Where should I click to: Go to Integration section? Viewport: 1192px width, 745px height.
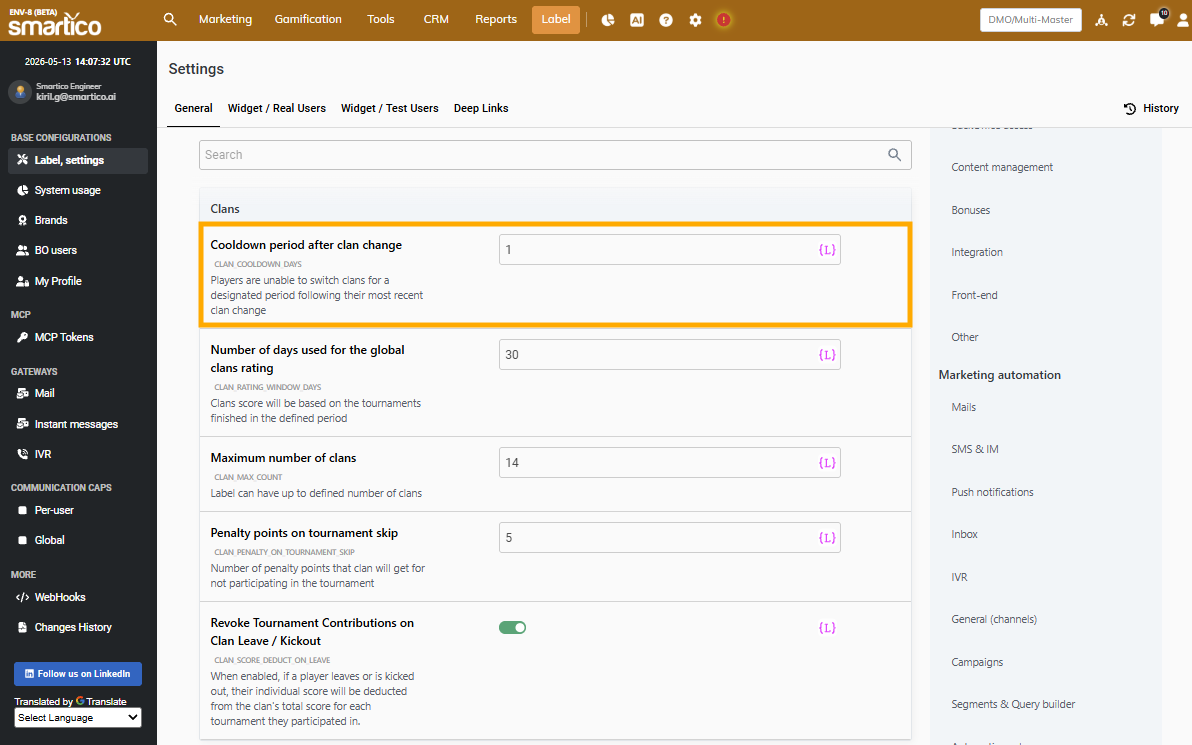click(977, 252)
